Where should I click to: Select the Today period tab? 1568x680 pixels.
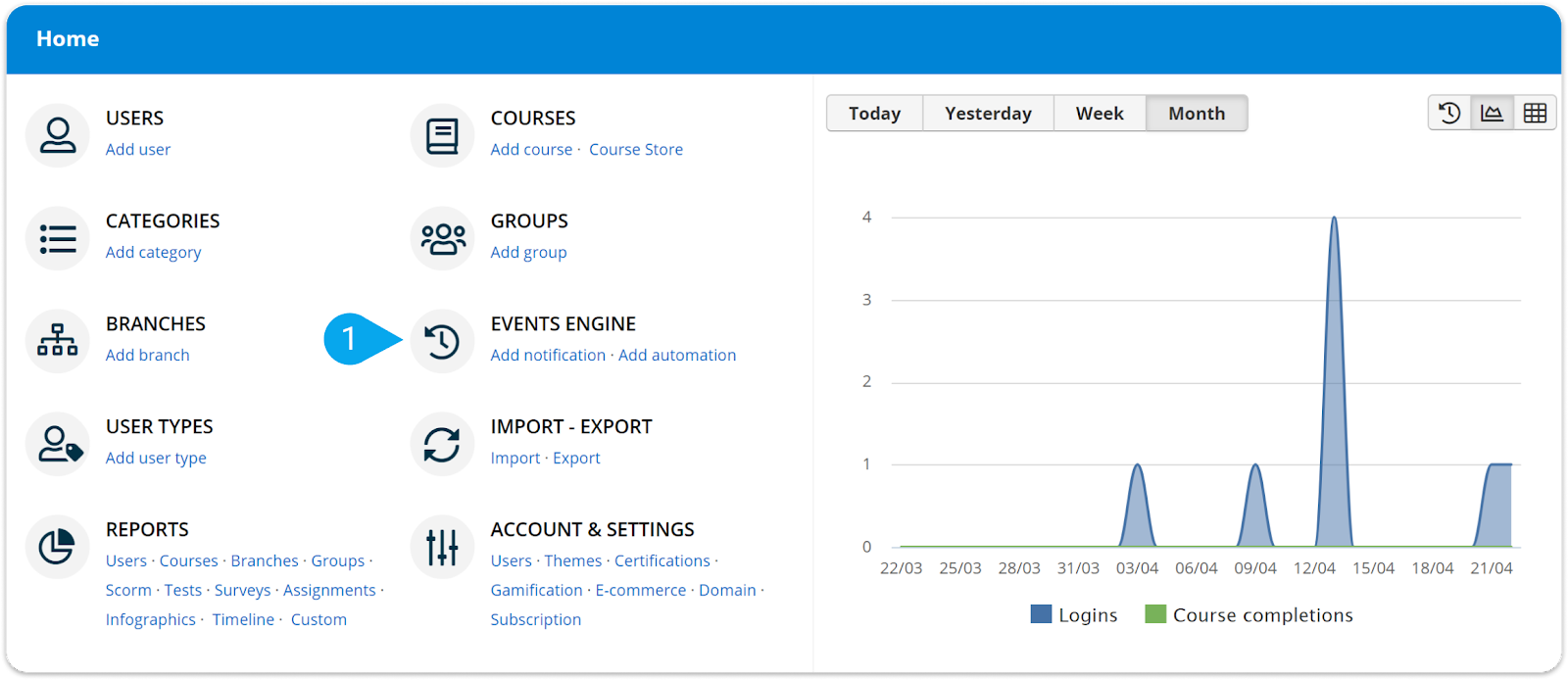[875, 114]
